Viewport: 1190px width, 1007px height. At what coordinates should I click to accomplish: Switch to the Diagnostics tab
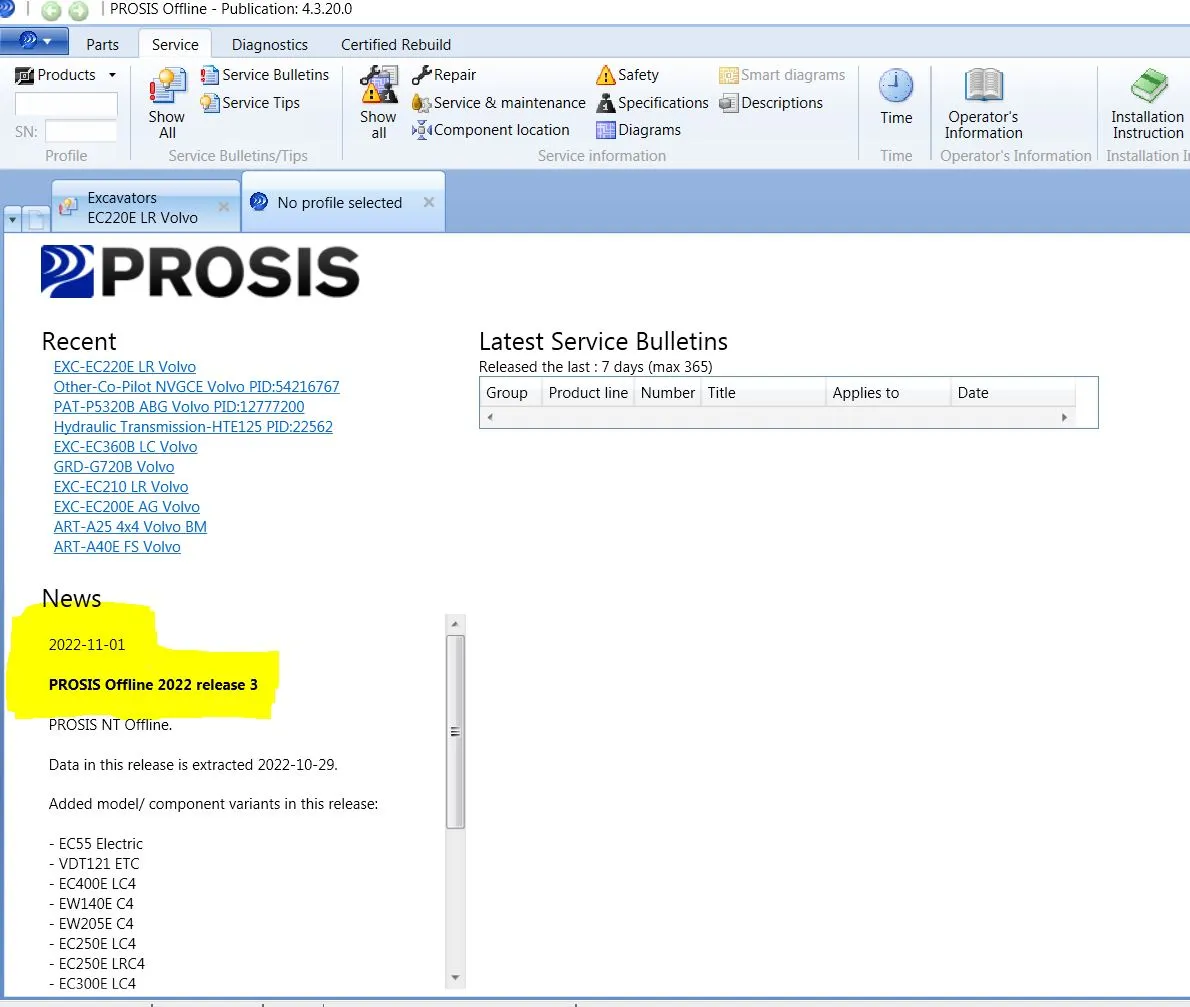(269, 44)
